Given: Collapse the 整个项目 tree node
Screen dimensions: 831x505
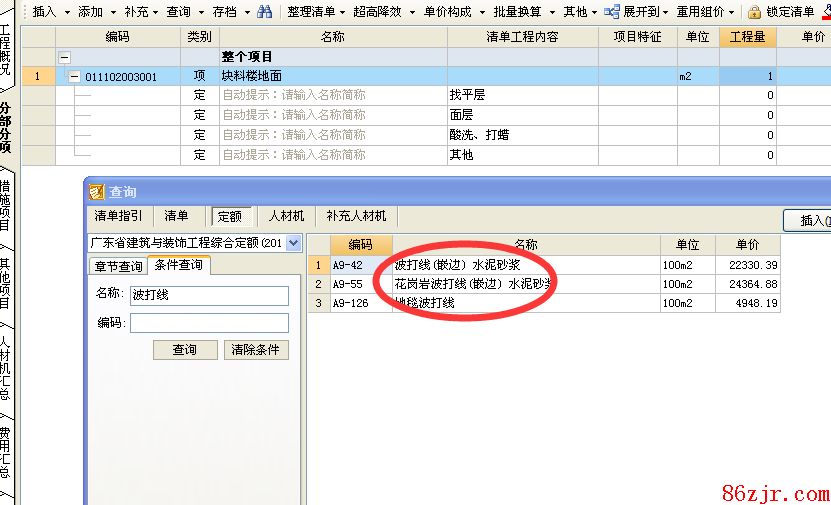Looking at the screenshot, I should pos(65,57).
